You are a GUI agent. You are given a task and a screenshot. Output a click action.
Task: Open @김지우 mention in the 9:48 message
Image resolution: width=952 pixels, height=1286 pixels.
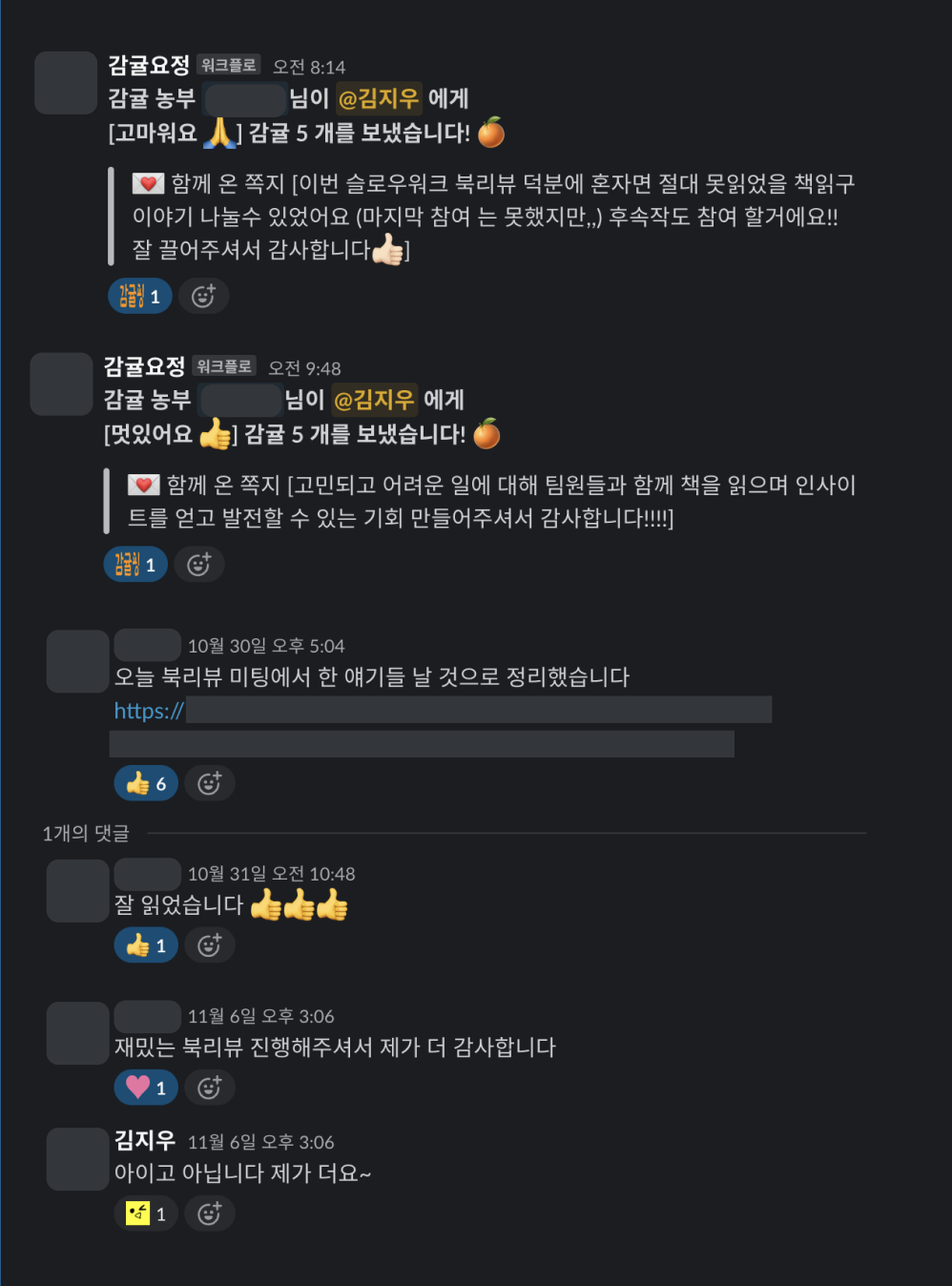tap(374, 400)
